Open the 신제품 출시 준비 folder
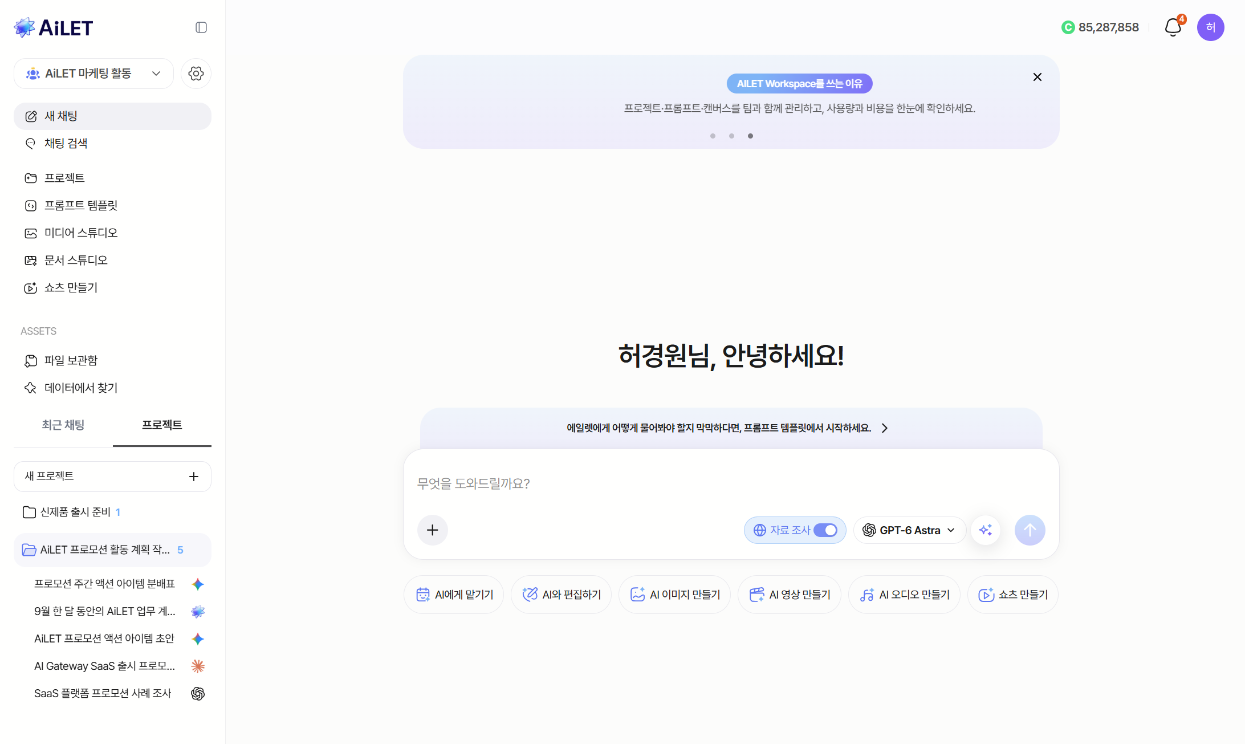This screenshot has width=1245, height=744. 112,512
